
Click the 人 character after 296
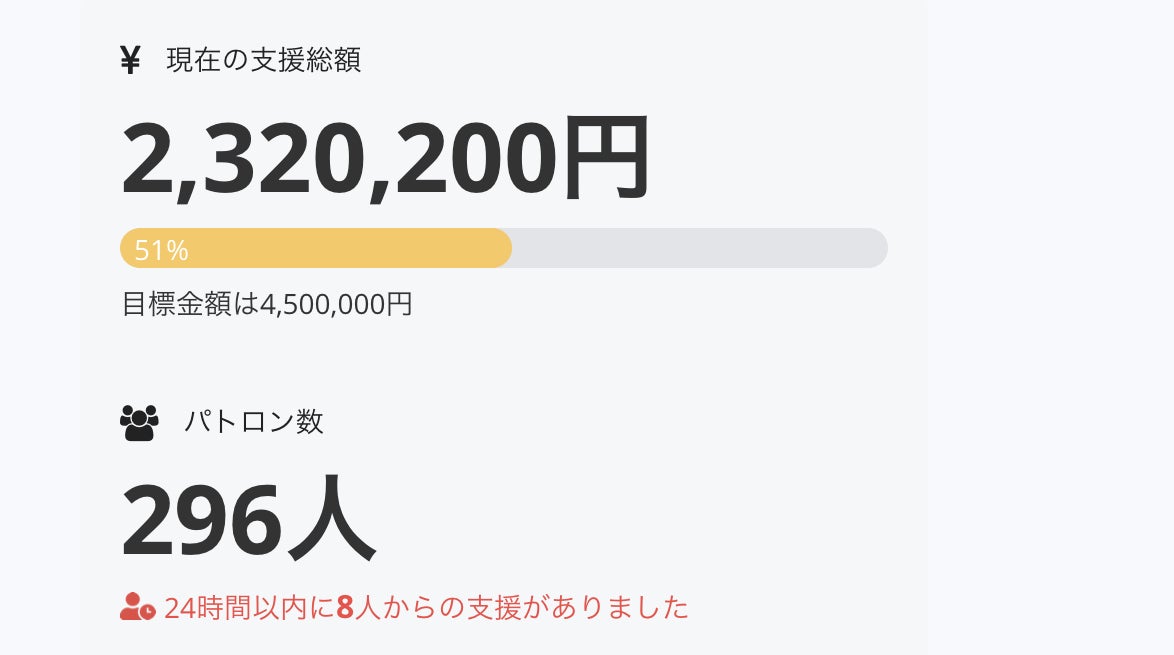[331, 521]
